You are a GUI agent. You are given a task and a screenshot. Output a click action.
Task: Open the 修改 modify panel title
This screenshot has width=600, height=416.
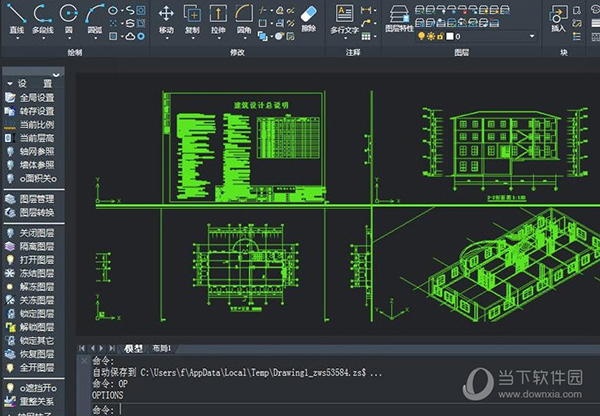click(x=237, y=52)
